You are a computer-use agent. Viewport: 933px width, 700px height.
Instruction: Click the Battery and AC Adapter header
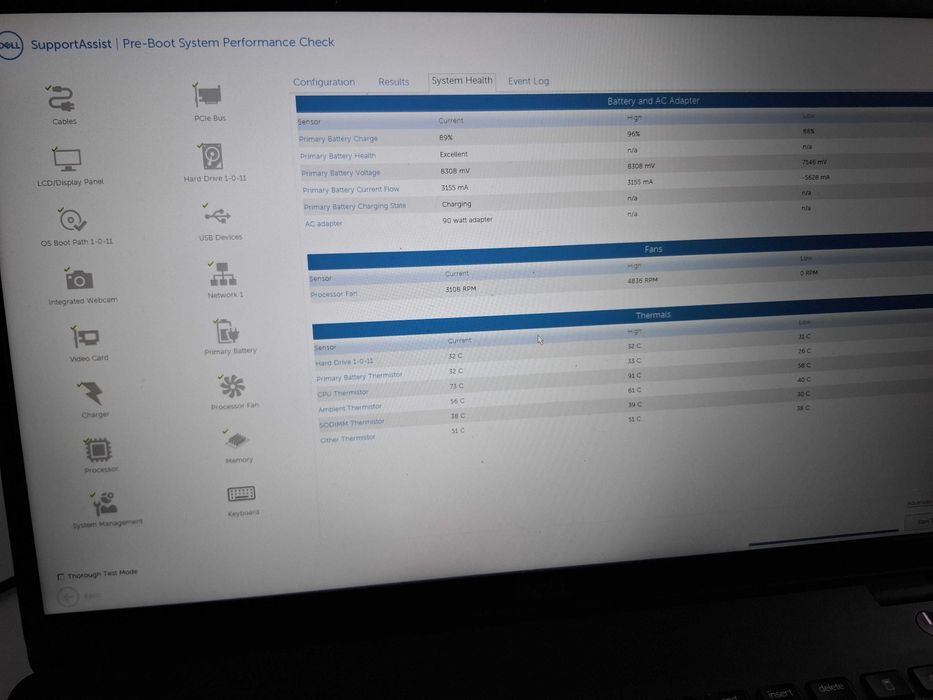(x=614, y=101)
